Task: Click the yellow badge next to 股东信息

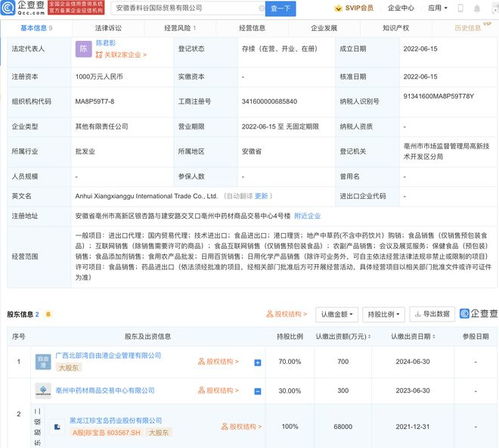Action: point(48,314)
